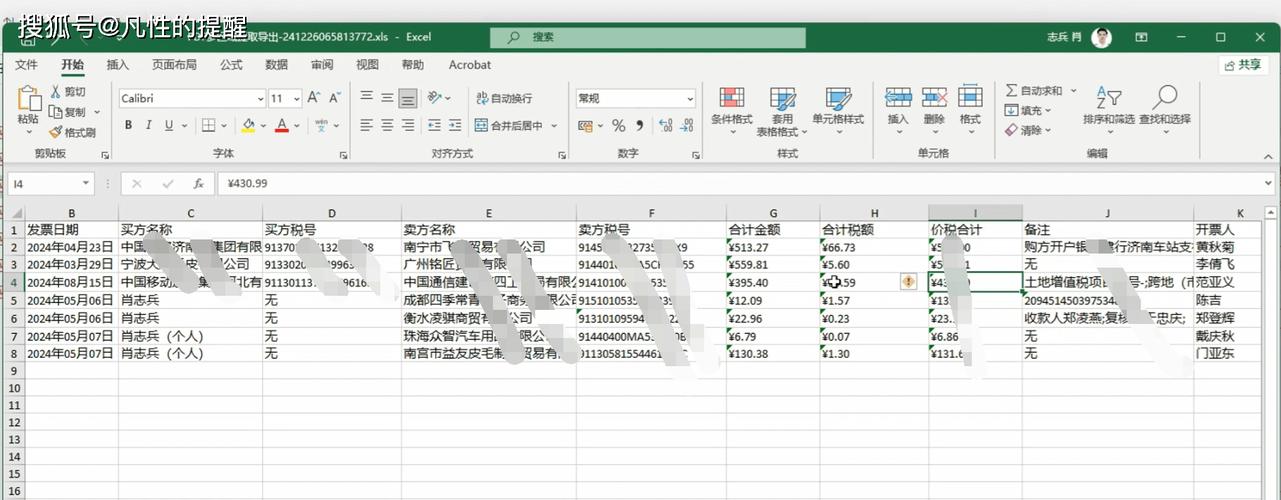The width and height of the screenshot is (1281, 500).
Task: Click the 共享 (Share) button
Action: tap(1244, 64)
